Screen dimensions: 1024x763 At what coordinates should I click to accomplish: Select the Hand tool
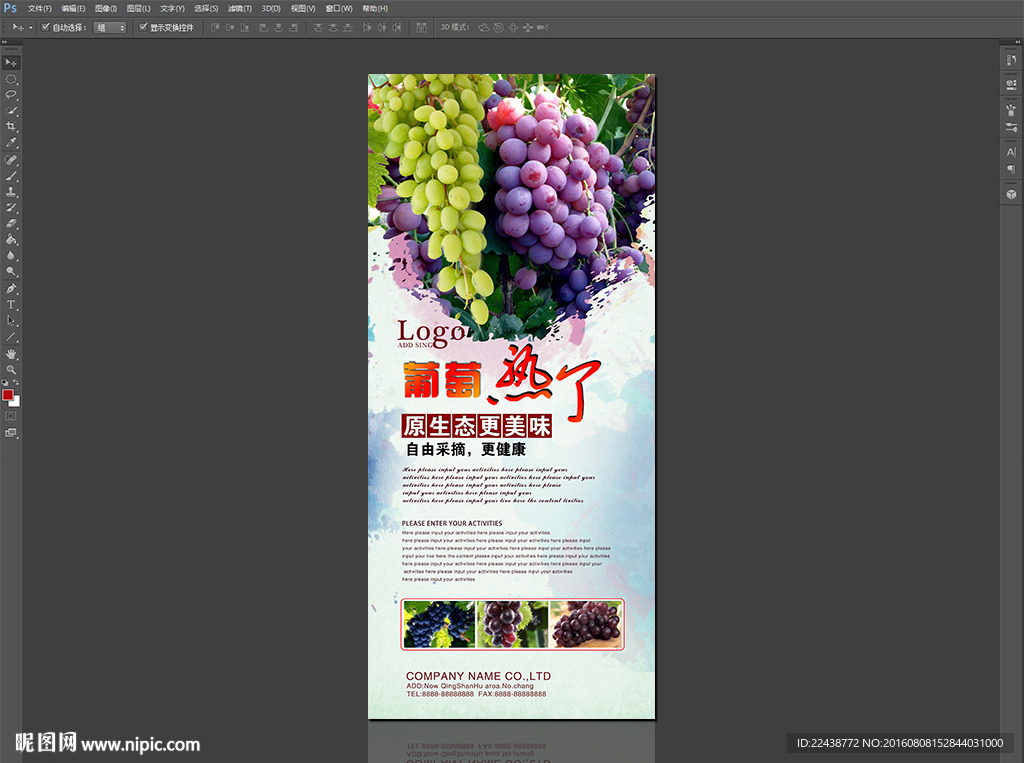11,354
